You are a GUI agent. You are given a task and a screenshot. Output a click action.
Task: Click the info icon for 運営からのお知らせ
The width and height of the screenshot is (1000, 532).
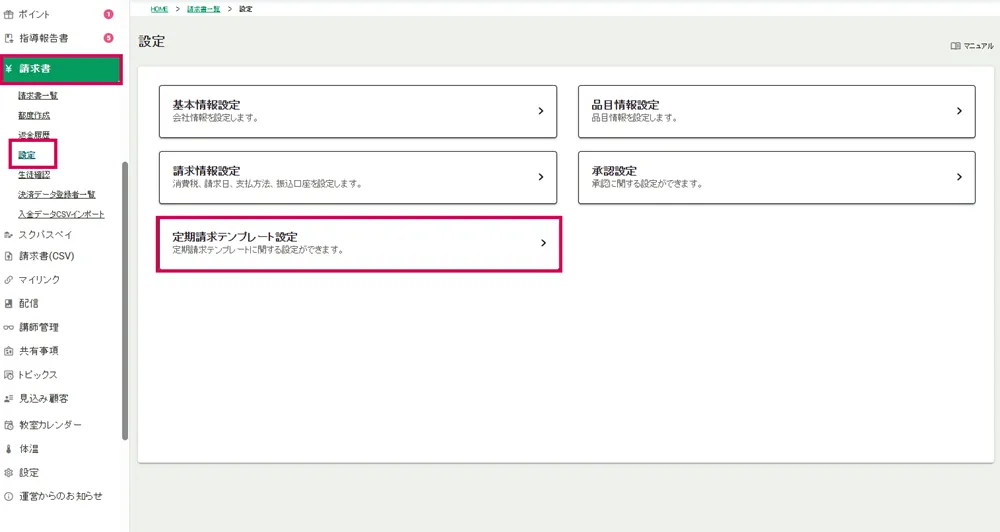(9, 496)
